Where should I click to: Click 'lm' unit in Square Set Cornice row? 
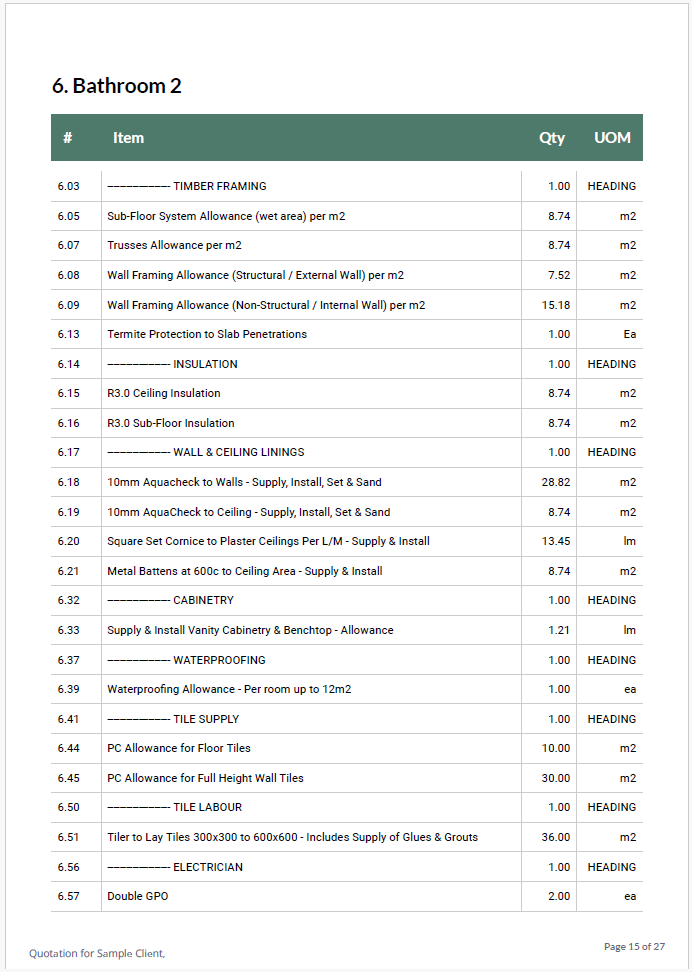pyautogui.click(x=630, y=541)
